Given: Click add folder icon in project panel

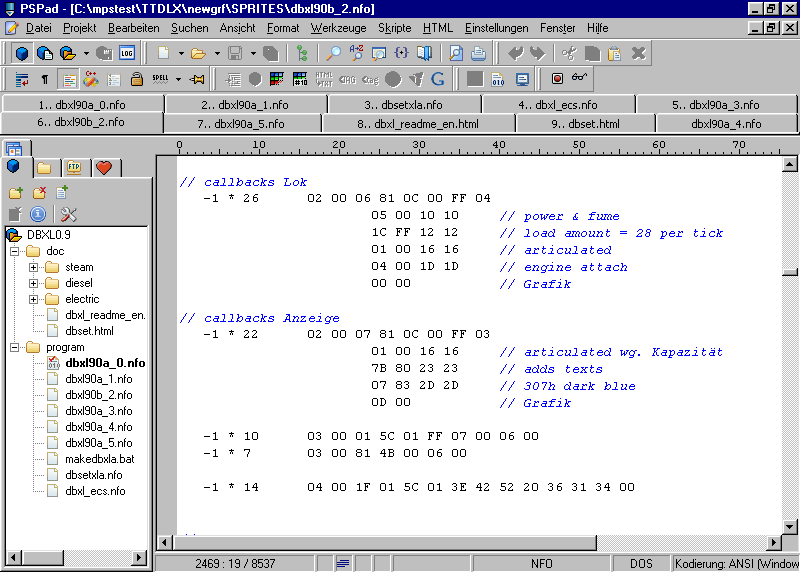Looking at the screenshot, I should (x=16, y=192).
